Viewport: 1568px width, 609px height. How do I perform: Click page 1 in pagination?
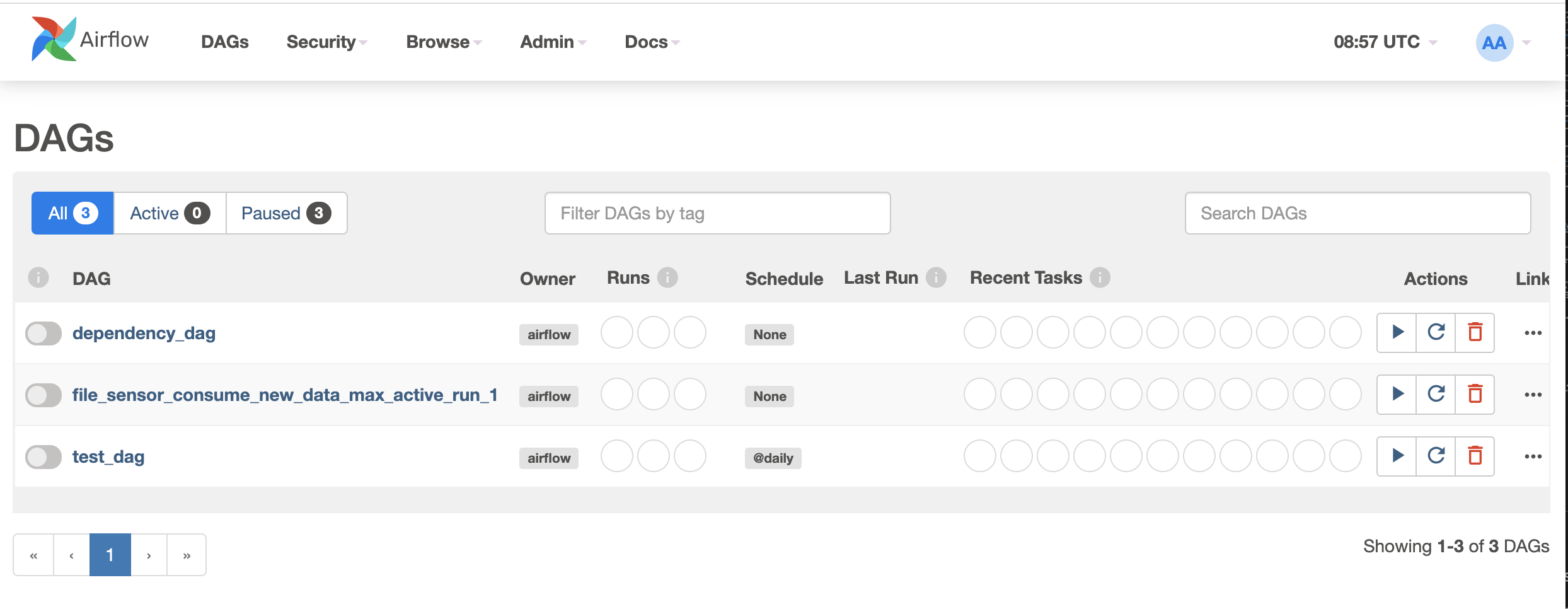[x=110, y=554]
